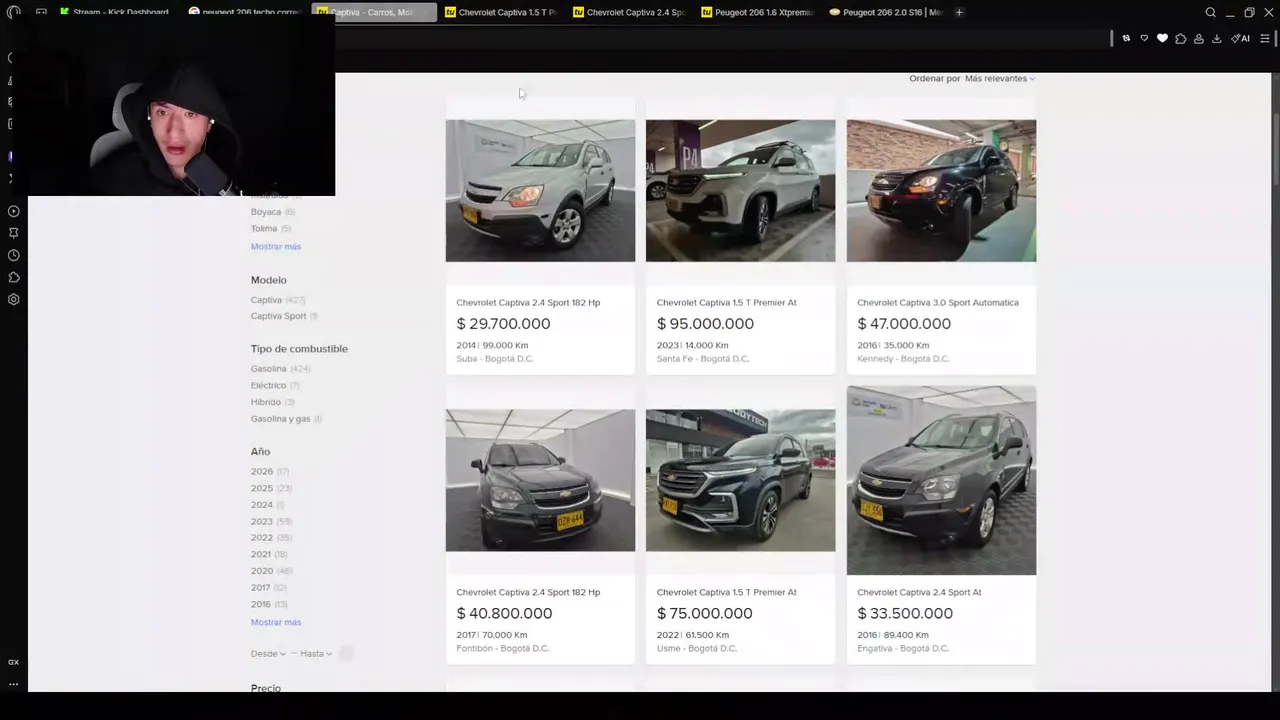
Task: Open the Chevrolet Captiva 3.0 Sport Automatica title
Action: point(938,303)
